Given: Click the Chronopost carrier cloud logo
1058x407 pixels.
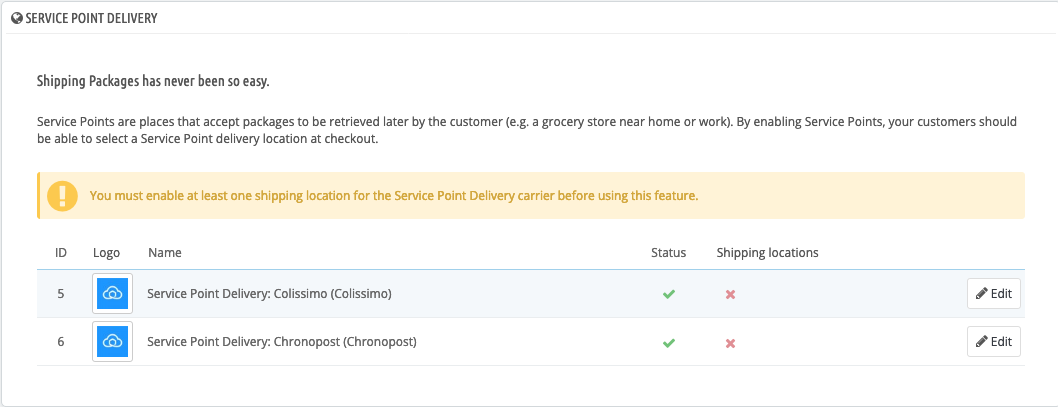Looking at the screenshot, I should (112, 342).
